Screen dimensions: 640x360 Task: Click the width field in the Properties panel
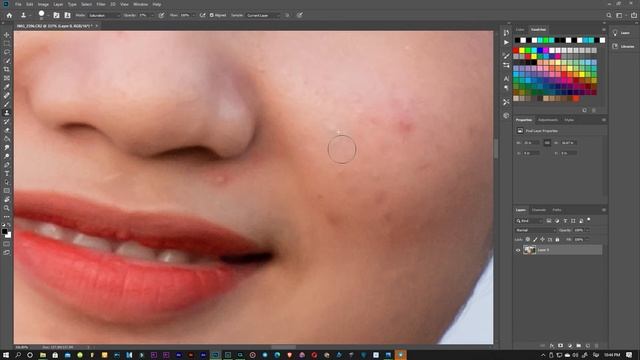(x=531, y=143)
